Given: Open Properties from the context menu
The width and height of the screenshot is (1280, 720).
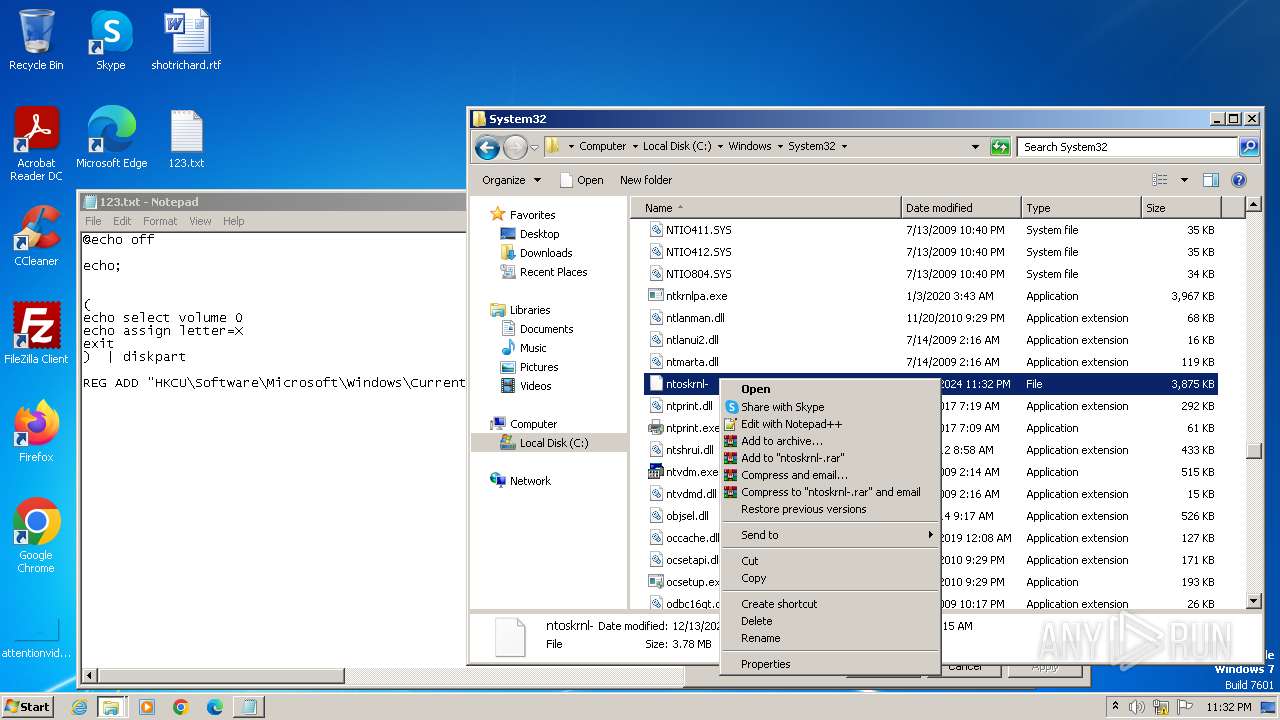Looking at the screenshot, I should point(830,664).
